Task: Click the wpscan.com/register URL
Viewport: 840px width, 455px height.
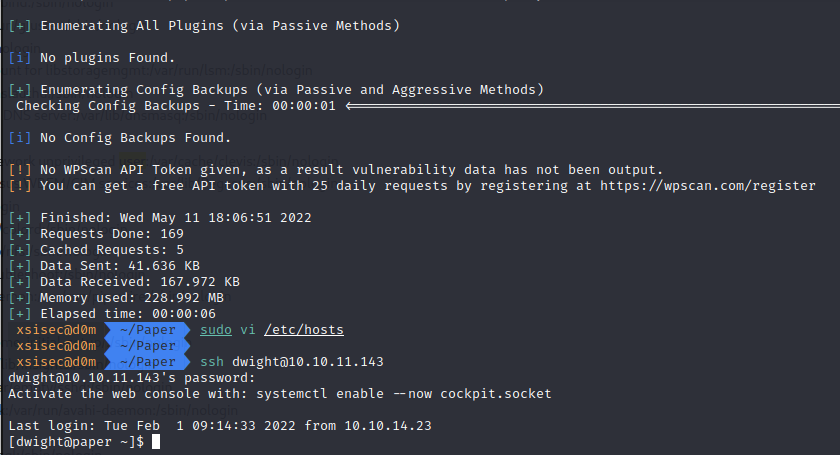Action: tap(707, 186)
